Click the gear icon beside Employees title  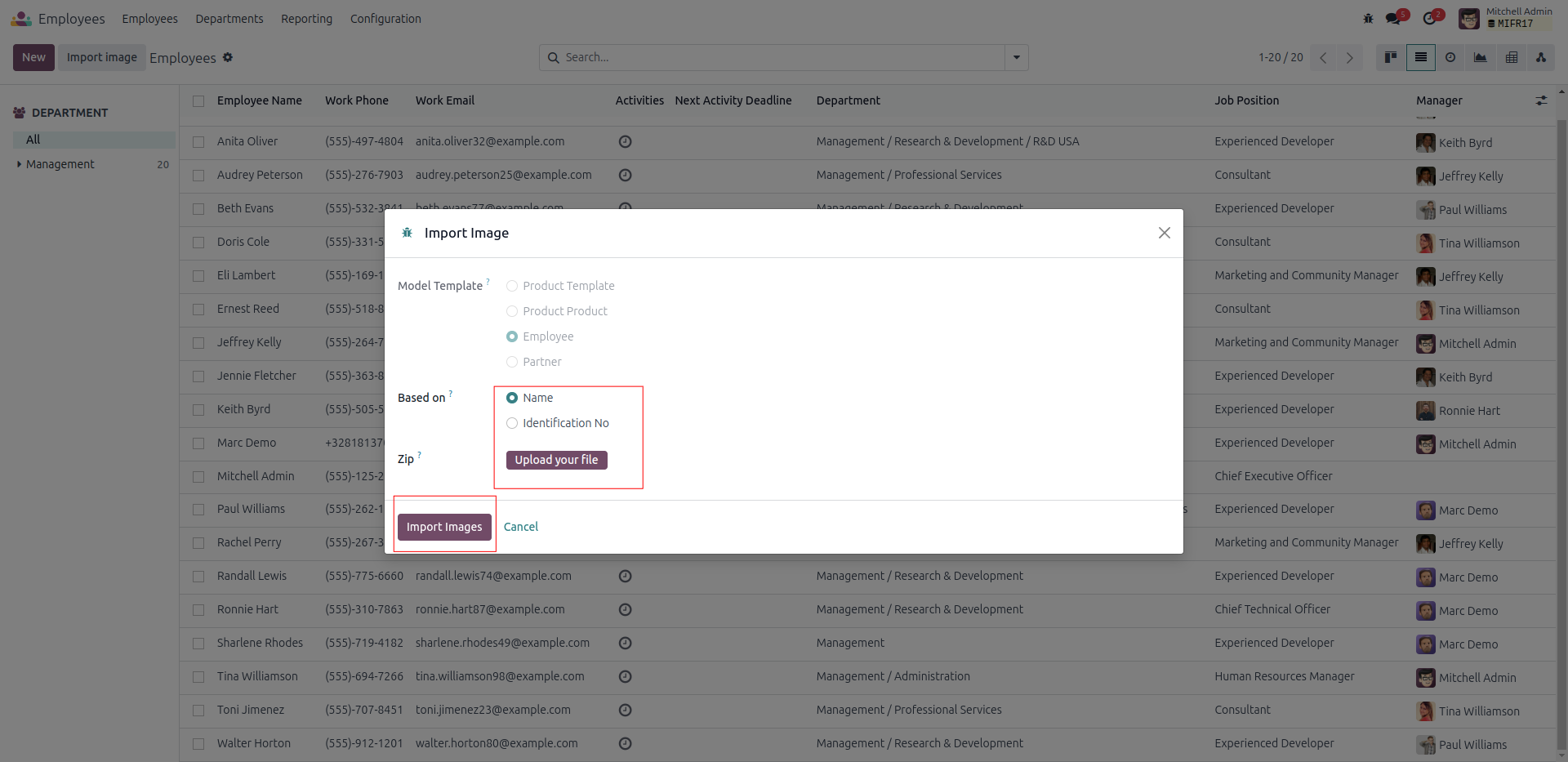click(x=228, y=57)
